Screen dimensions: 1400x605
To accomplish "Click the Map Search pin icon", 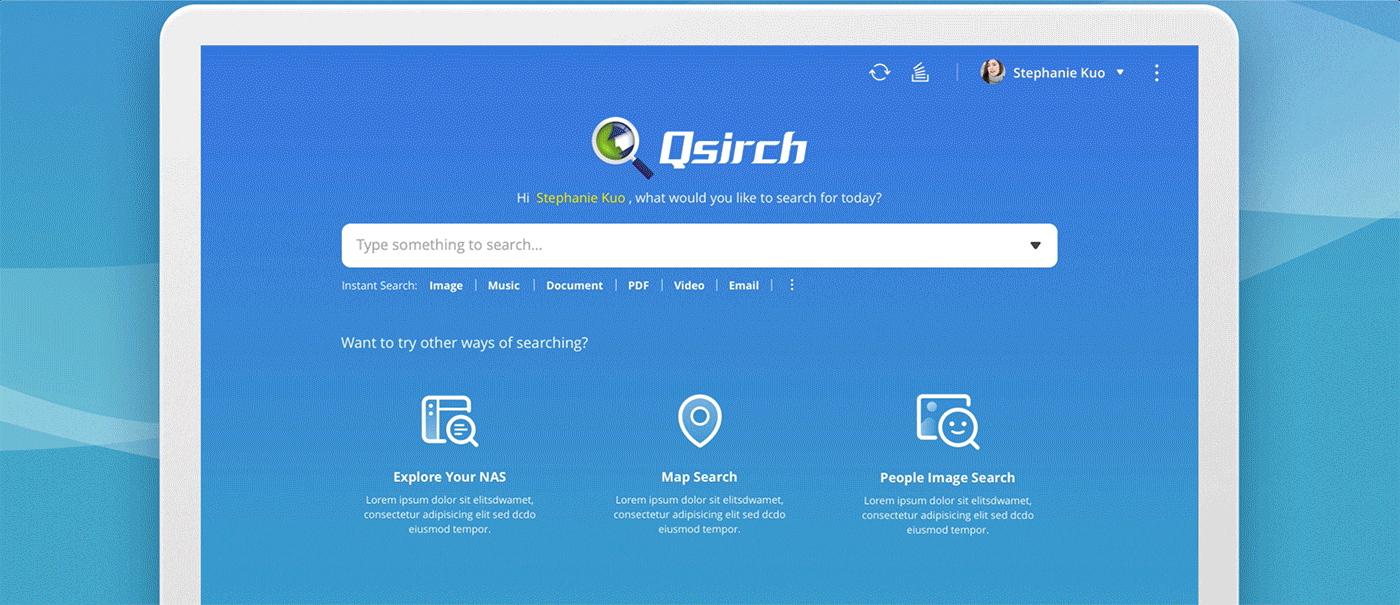I will click(699, 420).
